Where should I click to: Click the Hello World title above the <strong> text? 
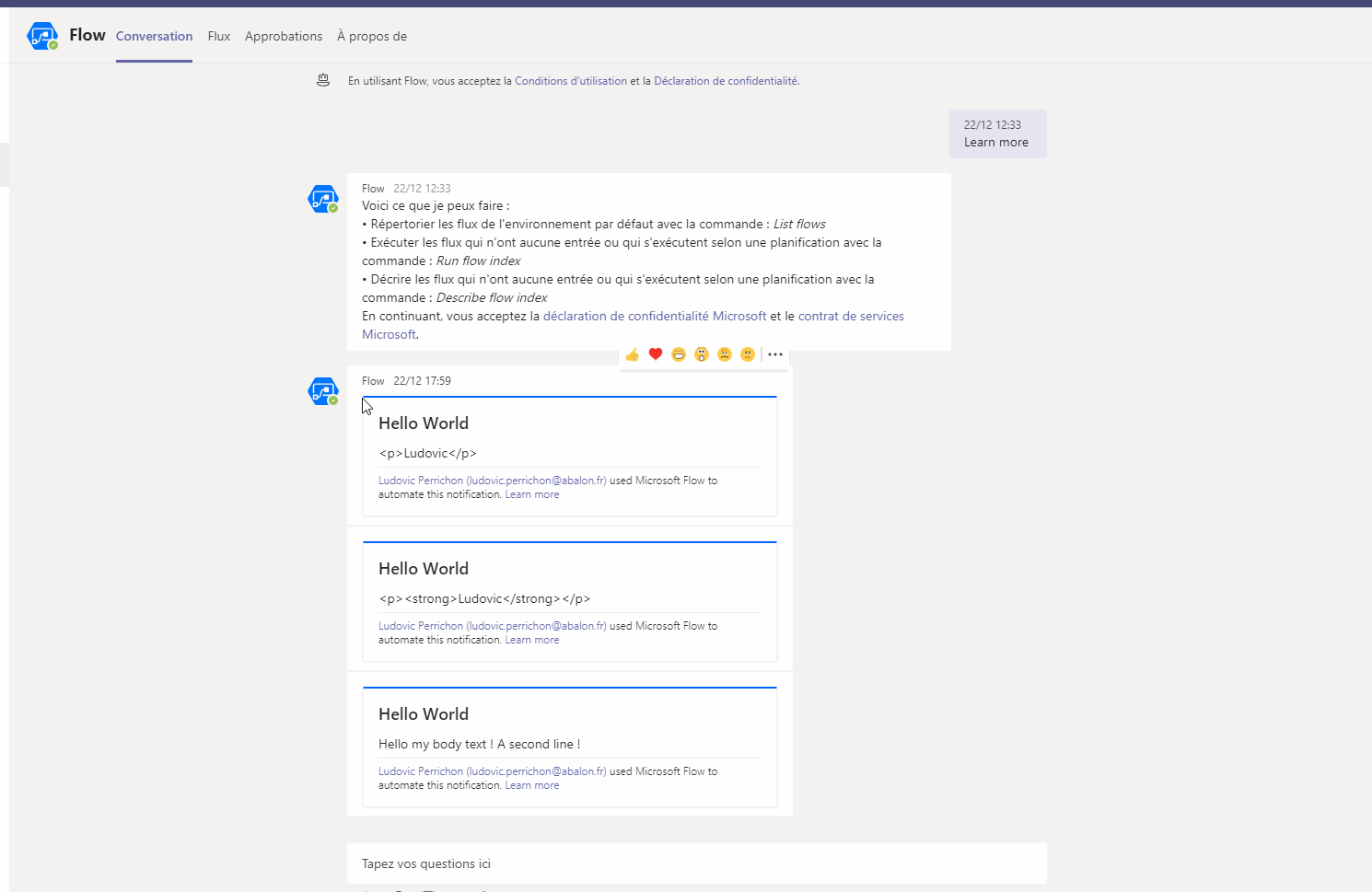[424, 569]
